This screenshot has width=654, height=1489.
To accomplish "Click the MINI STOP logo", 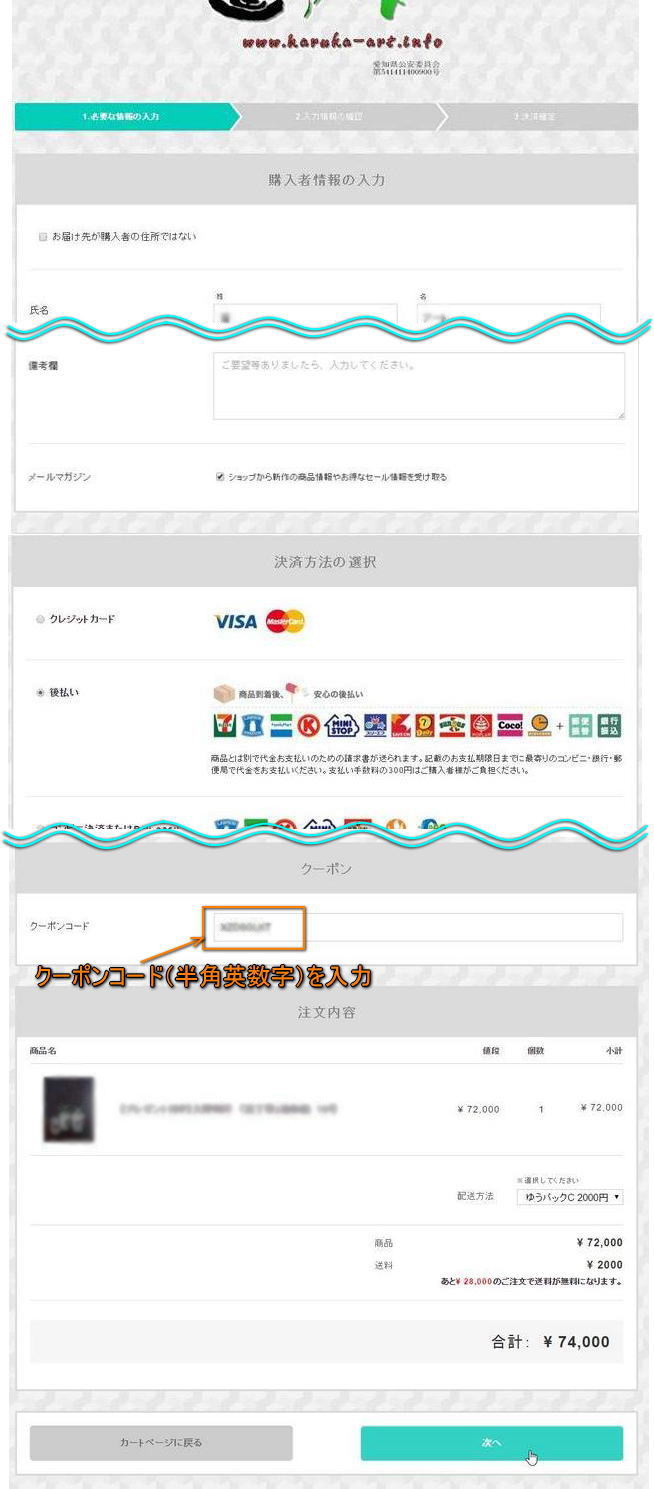I will pos(342,725).
